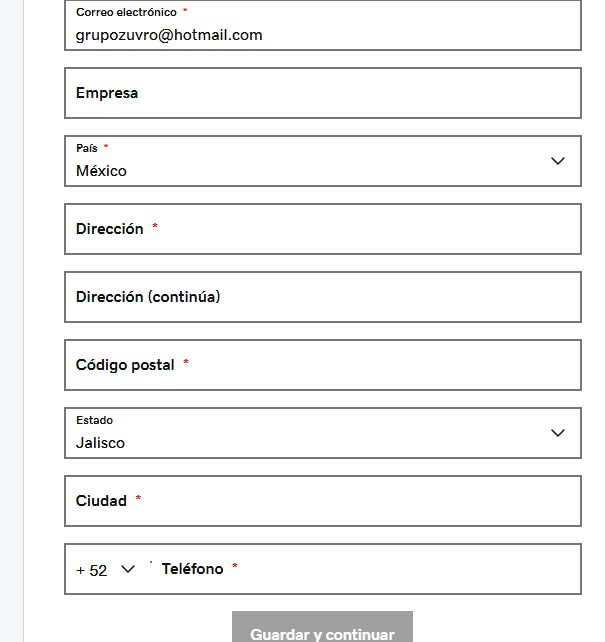
Task: Select the Dirección required field
Action: 323,229
